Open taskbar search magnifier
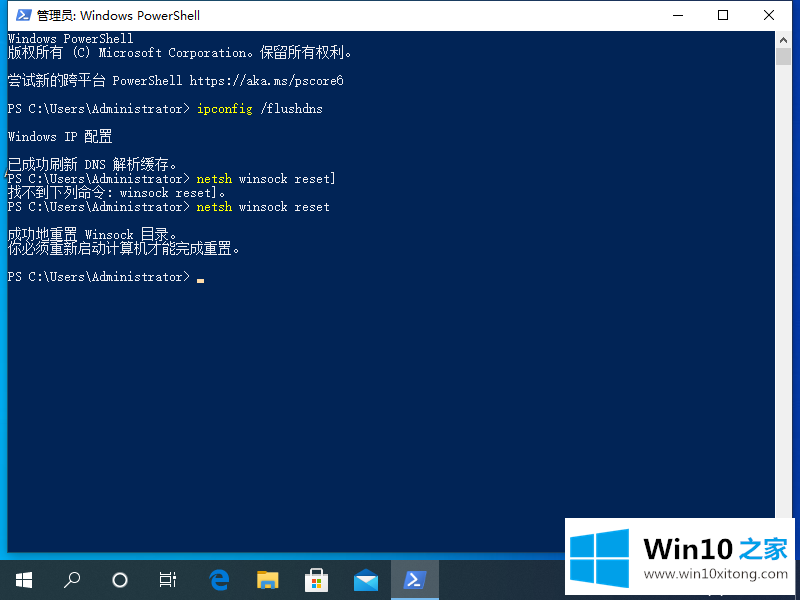This screenshot has width=800, height=600. coord(72,580)
